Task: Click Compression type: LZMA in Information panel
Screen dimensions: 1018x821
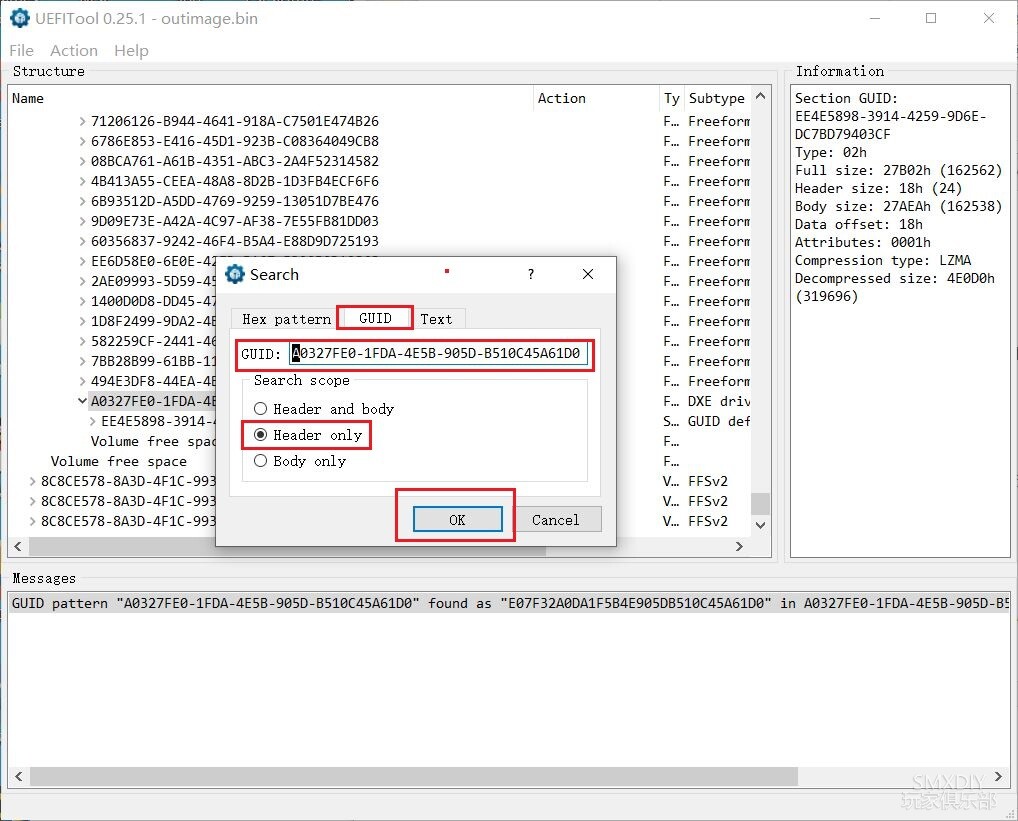Action: (x=883, y=260)
